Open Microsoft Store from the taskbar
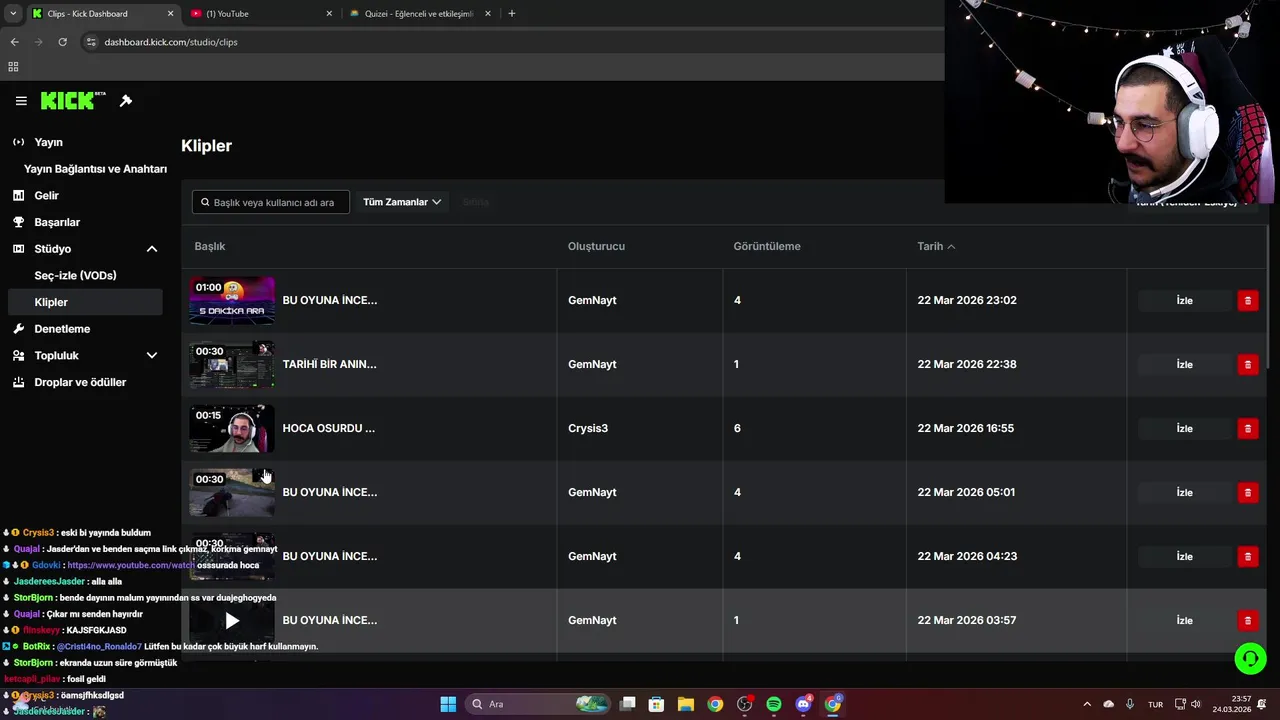 [x=656, y=704]
